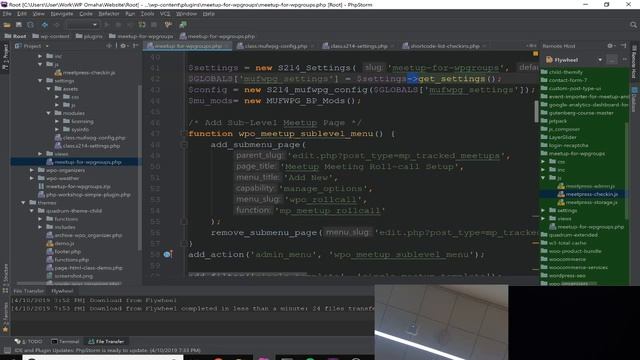Open the TODO tool window tab
This screenshot has width=640, height=360.
tap(29, 342)
